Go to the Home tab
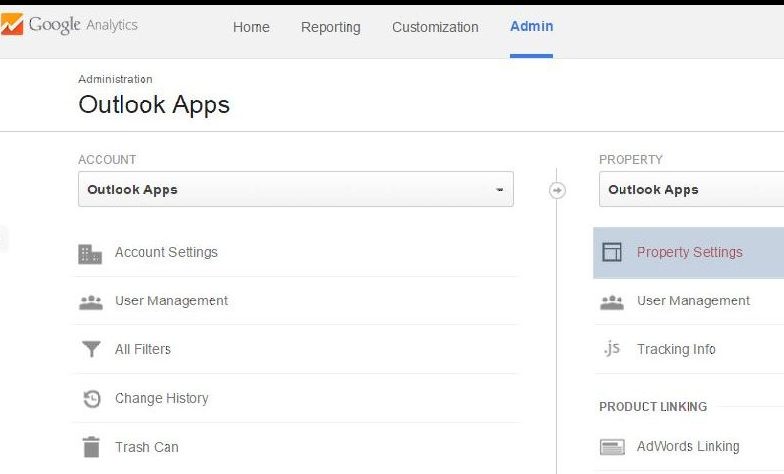784x474 pixels. pos(251,27)
